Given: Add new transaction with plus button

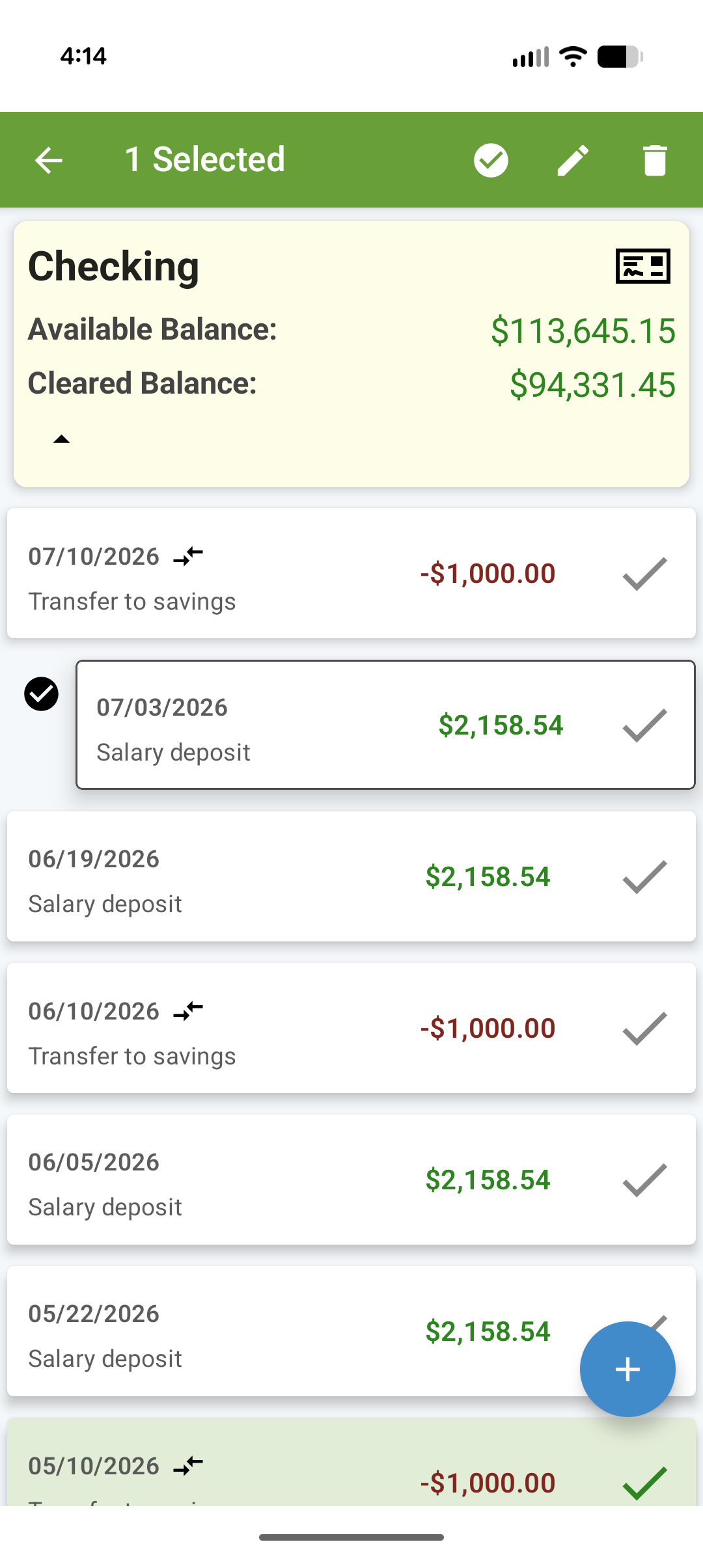Looking at the screenshot, I should point(627,1369).
